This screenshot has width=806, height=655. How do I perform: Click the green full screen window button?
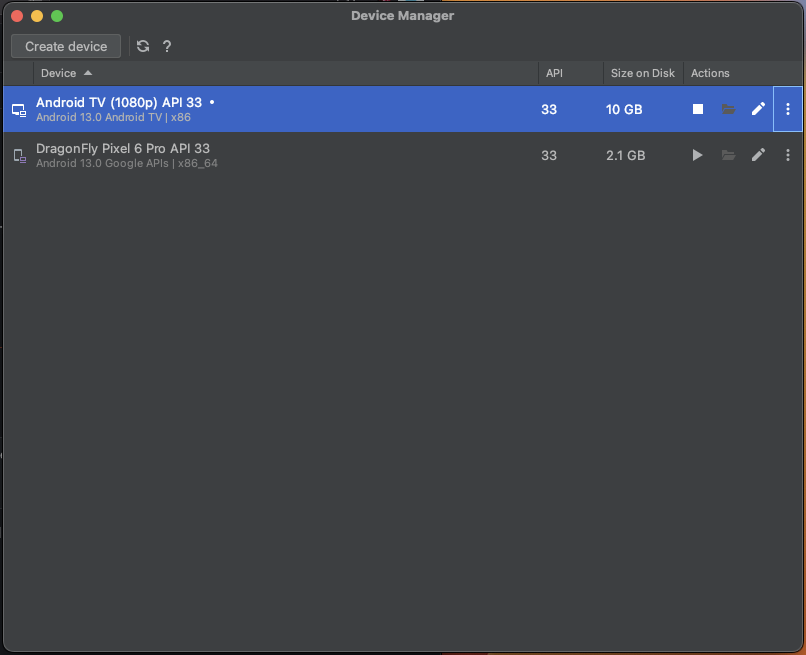57,16
